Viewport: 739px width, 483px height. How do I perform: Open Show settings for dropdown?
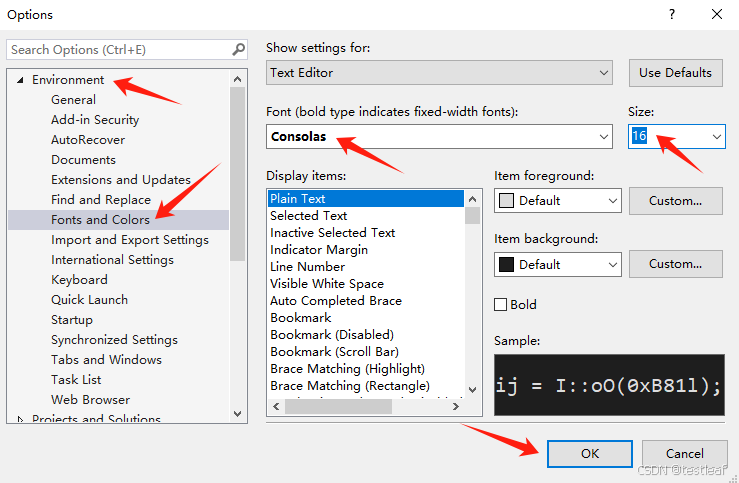click(x=439, y=73)
